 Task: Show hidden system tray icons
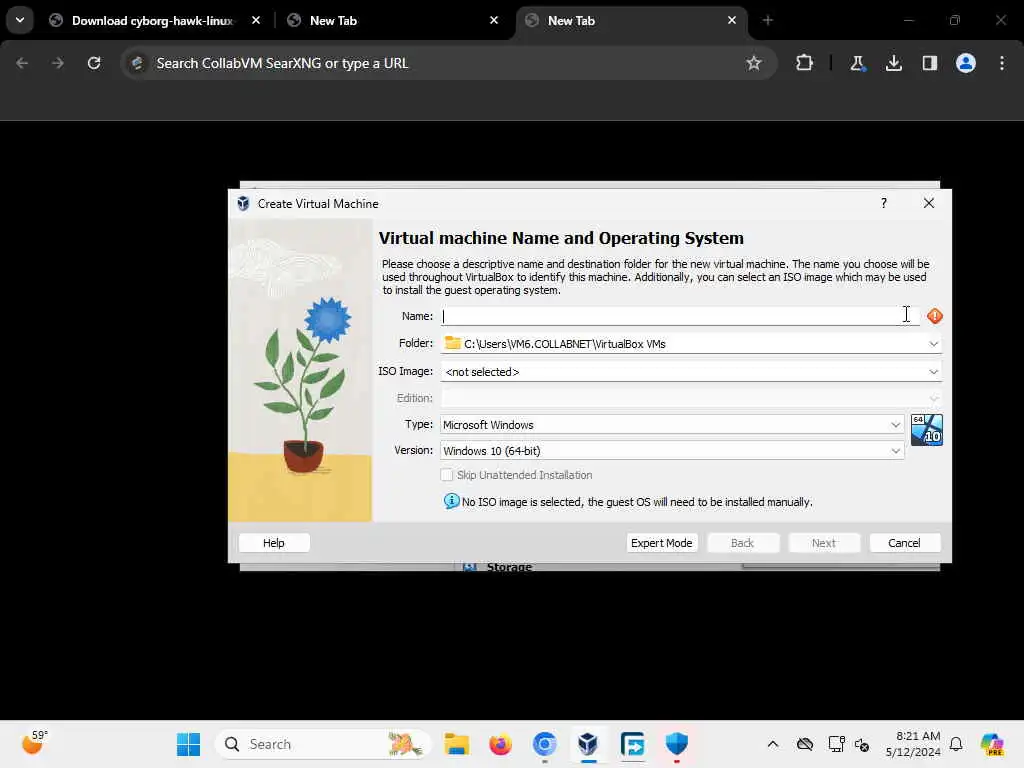[x=773, y=744]
